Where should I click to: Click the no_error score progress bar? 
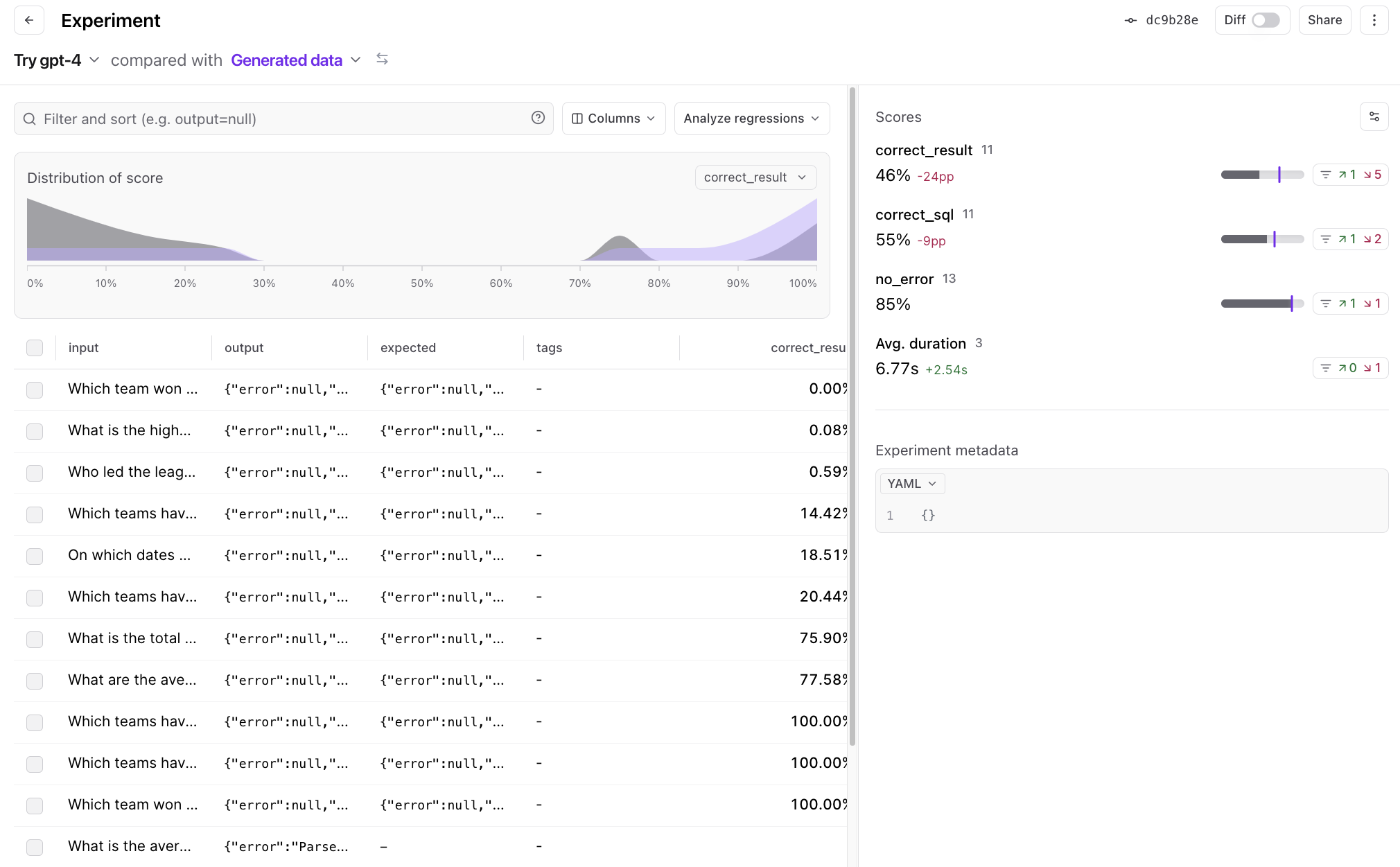(x=1261, y=304)
